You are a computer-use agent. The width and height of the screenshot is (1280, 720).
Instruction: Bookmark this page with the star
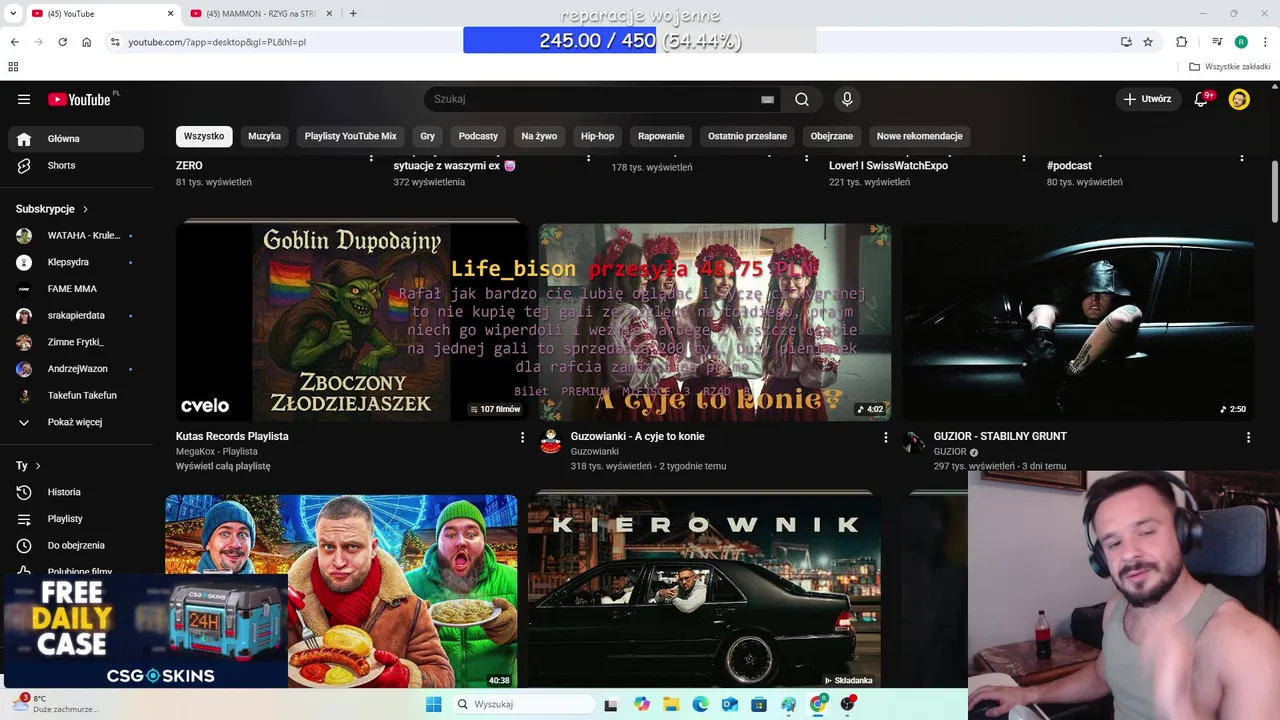pos(1148,42)
